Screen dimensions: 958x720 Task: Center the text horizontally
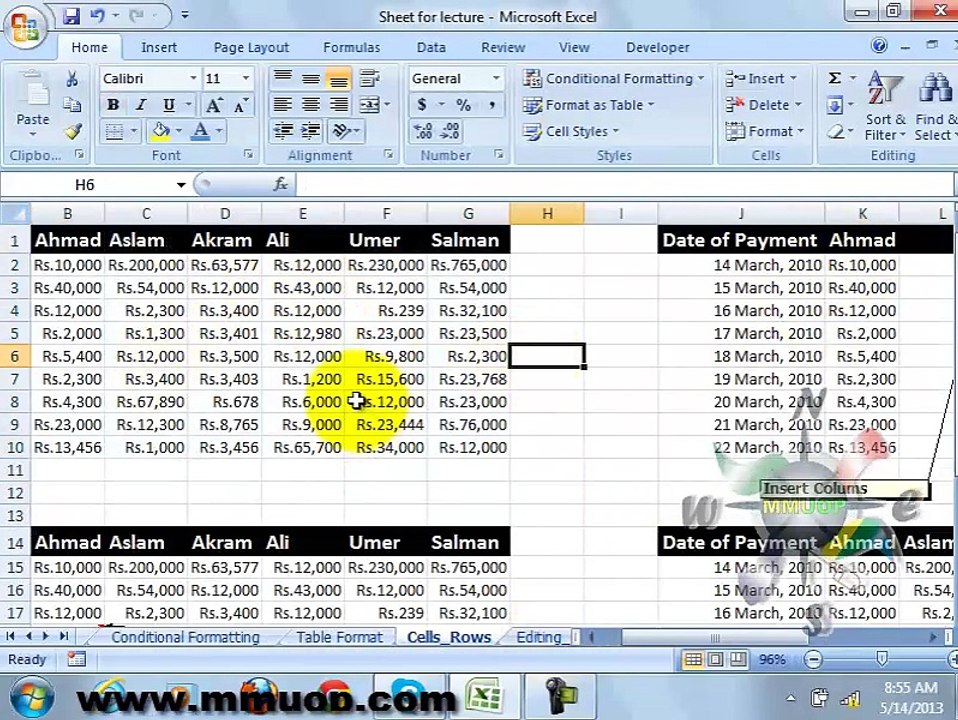[x=311, y=105]
